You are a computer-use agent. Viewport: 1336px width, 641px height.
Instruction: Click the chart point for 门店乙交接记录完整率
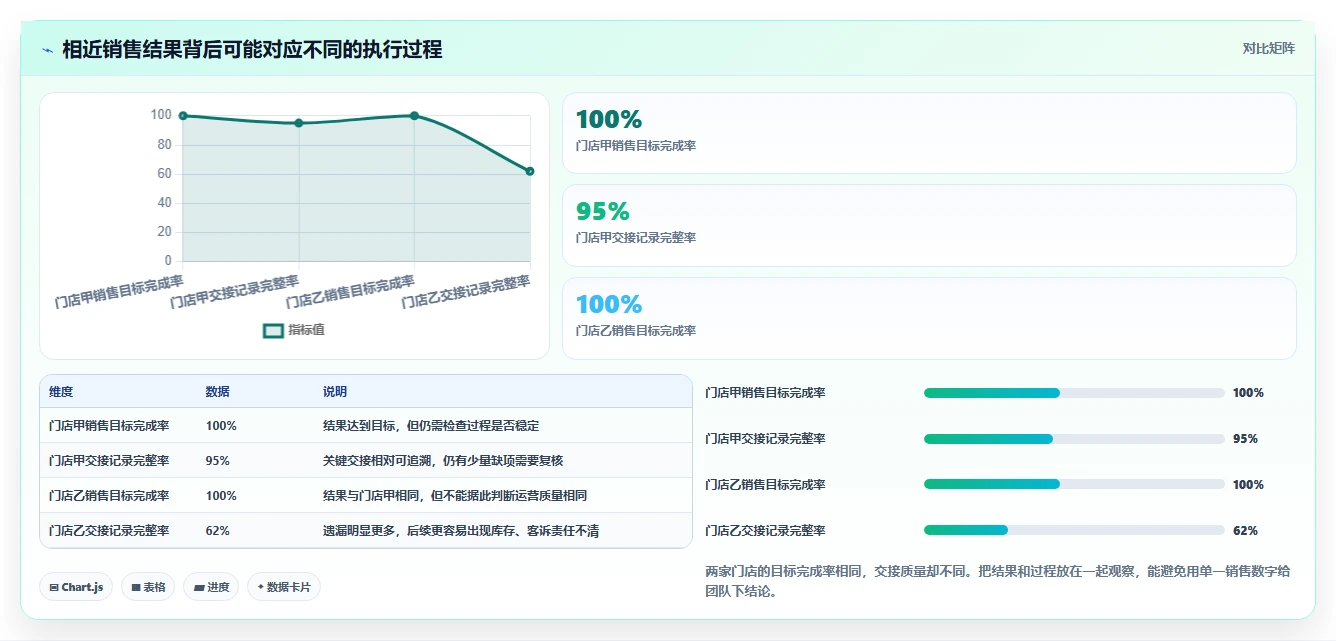[530, 171]
